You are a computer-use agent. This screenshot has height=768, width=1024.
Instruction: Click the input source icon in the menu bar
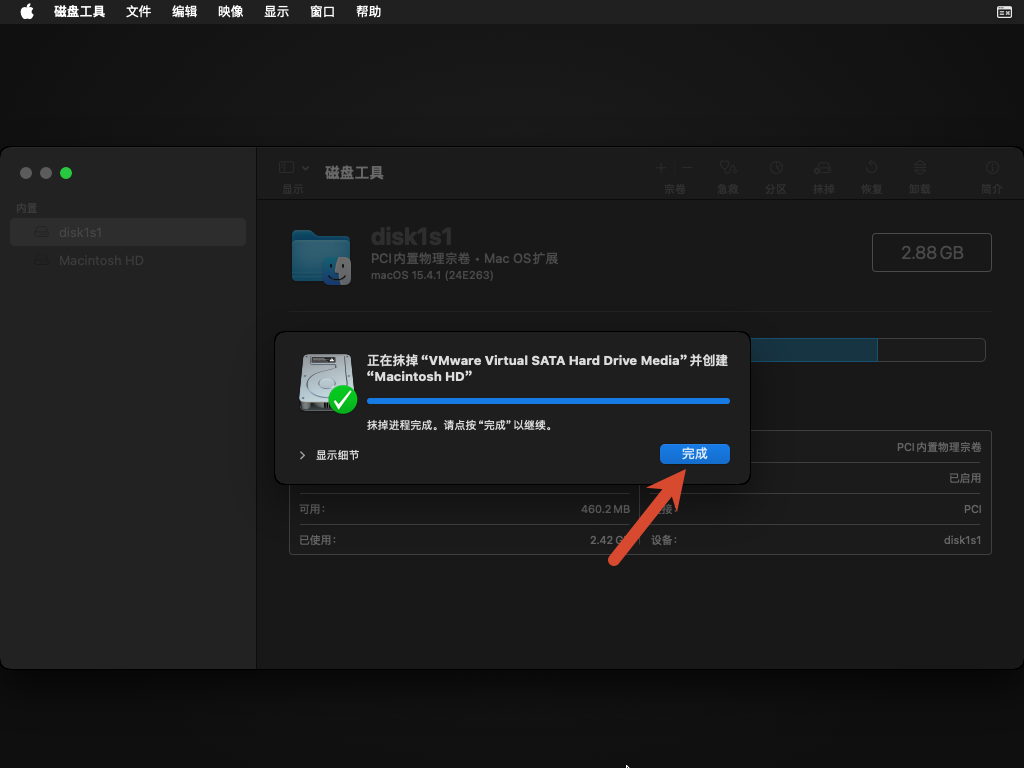(x=1004, y=12)
